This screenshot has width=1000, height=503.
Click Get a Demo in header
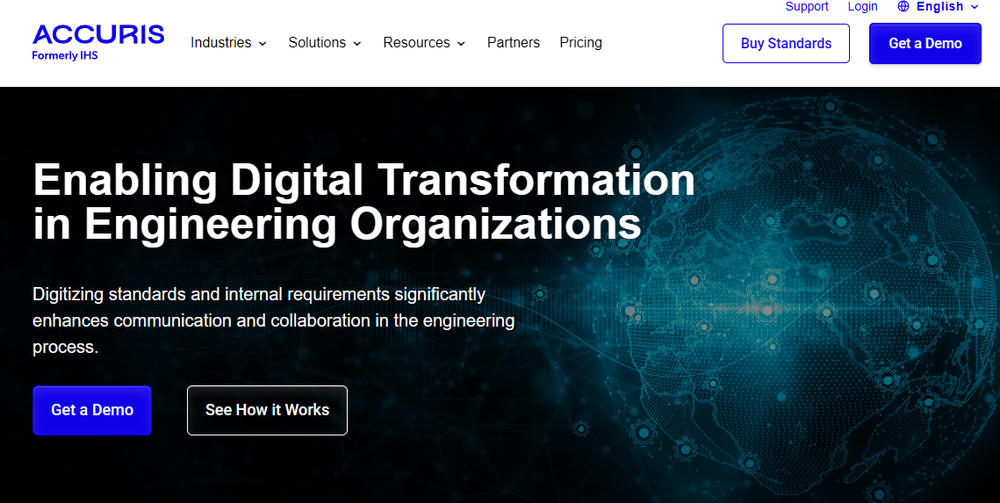[x=925, y=43]
